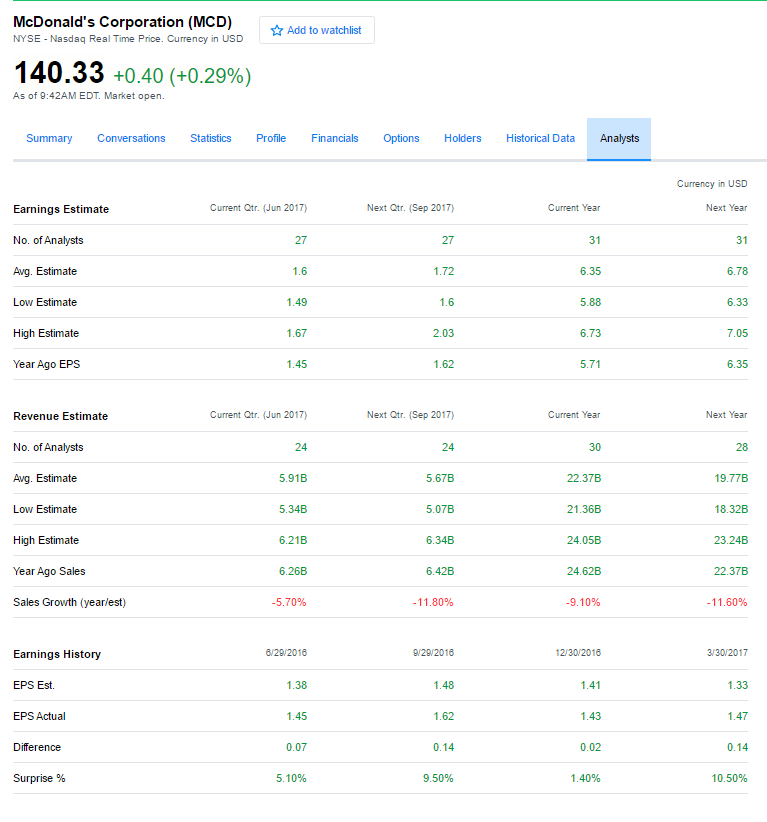The height and width of the screenshot is (822, 767).
Task: Click the Year Ago EPS value 5.71
Action: pyautogui.click(x=590, y=364)
